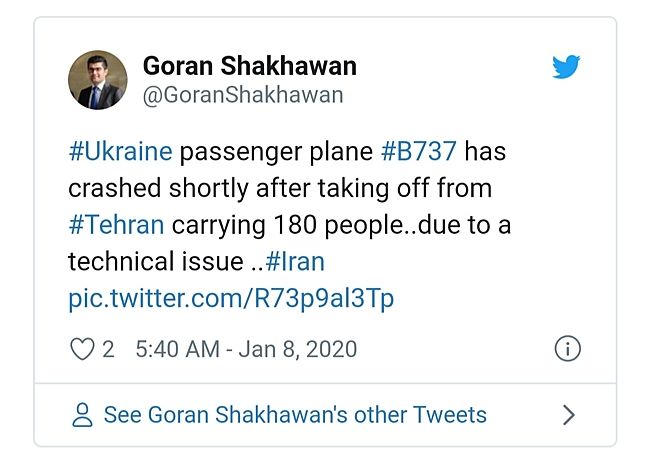650x464 pixels.
Task: Click the words "technical issue" in tweet
Action: tap(153, 262)
